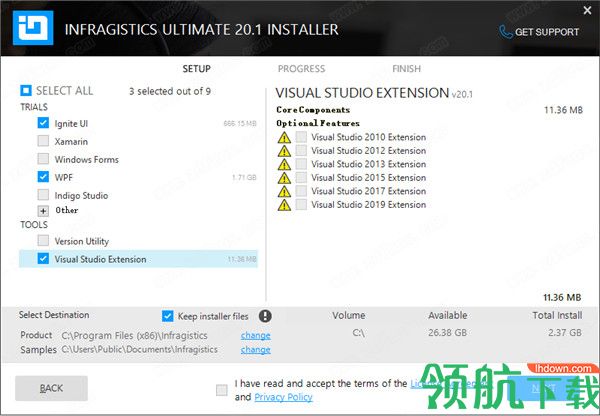600x416 pixels.
Task: Click warning icon beside Visual Studio 2010 Extension
Action: 284,137
